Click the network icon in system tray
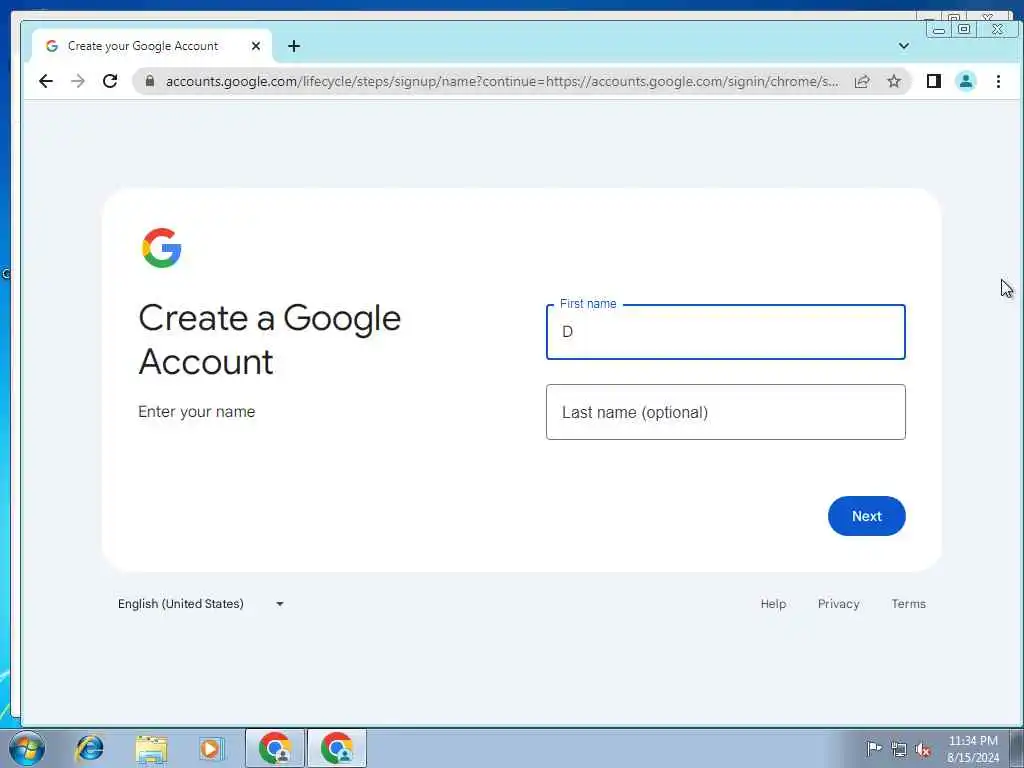This screenshot has height=768, width=1024. (899, 749)
